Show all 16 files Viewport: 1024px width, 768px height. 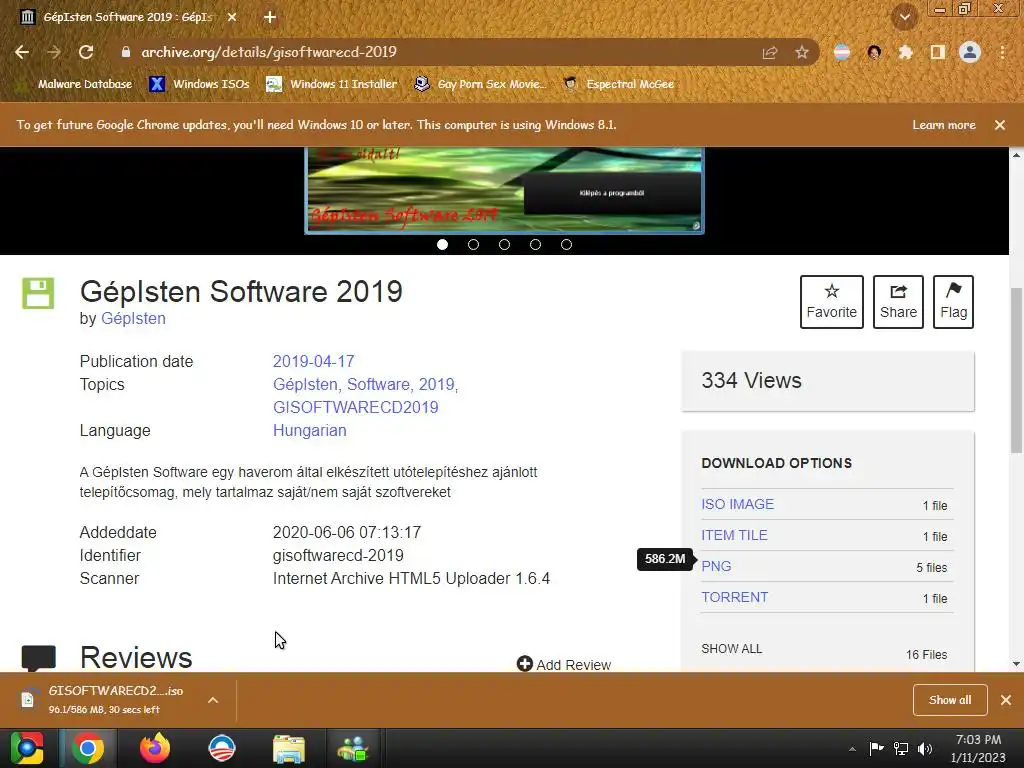[731, 649]
